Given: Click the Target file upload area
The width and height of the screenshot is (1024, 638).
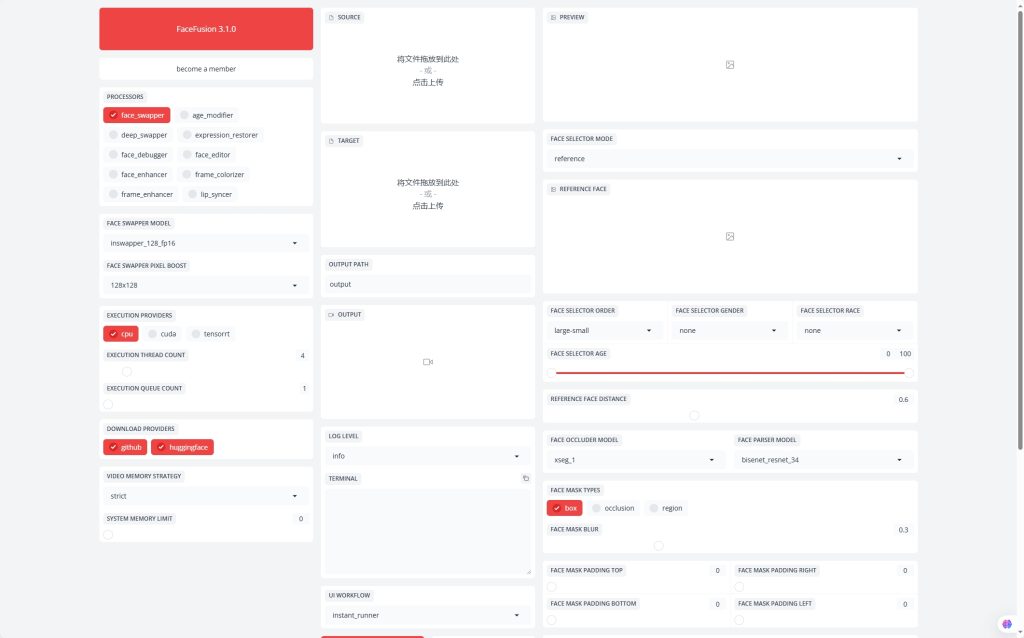Looking at the screenshot, I should pos(428,194).
